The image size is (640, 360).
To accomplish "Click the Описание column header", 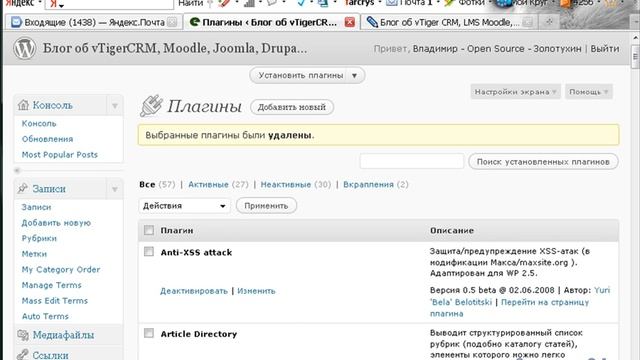I will click(x=452, y=230).
